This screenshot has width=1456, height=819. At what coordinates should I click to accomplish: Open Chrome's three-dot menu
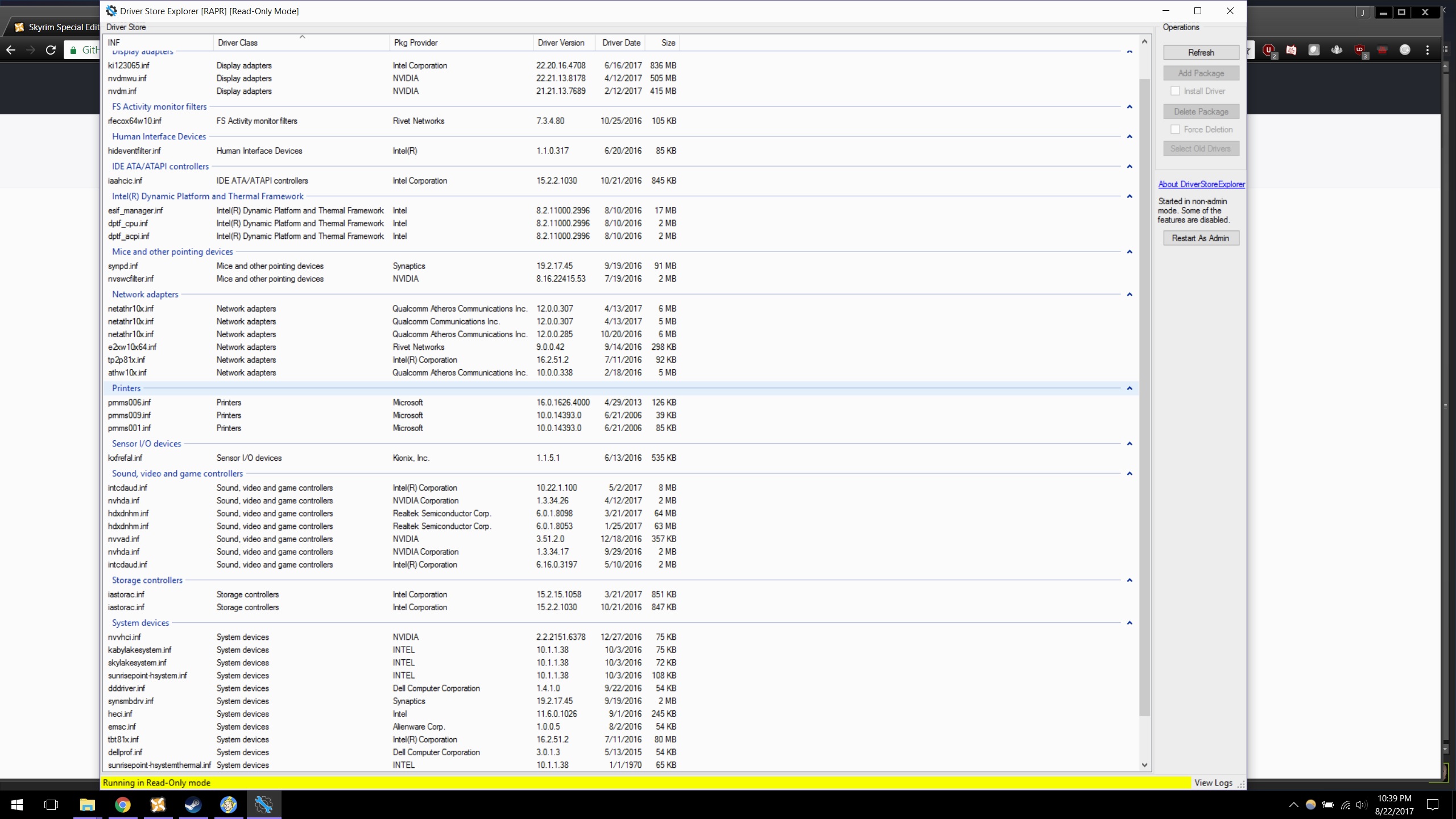[x=1428, y=50]
